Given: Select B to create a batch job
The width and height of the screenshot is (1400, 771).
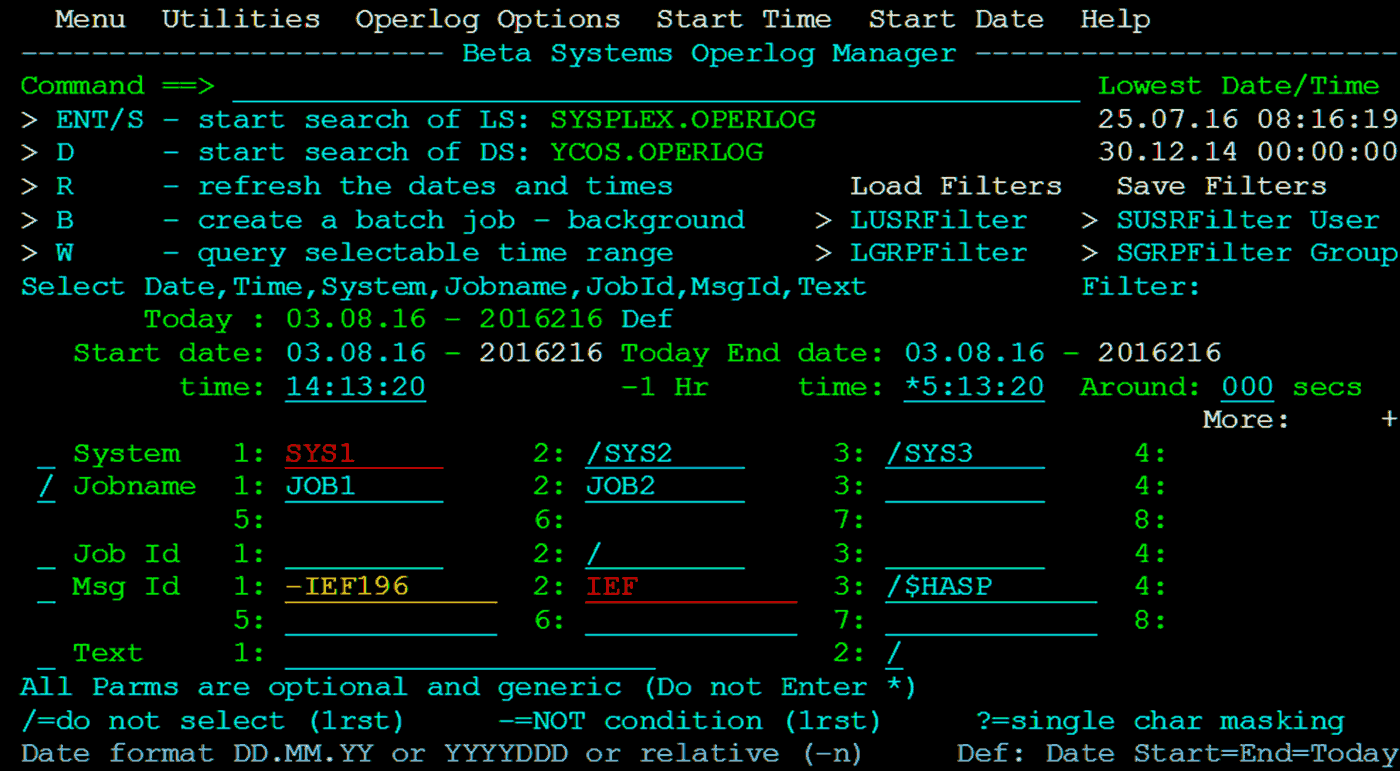Looking at the screenshot, I should 65,220.
